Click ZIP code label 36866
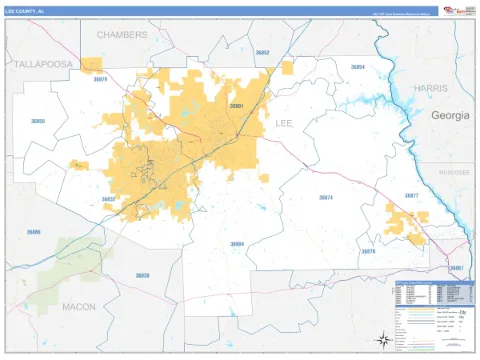The width and height of the screenshot is (480, 360). point(34,232)
